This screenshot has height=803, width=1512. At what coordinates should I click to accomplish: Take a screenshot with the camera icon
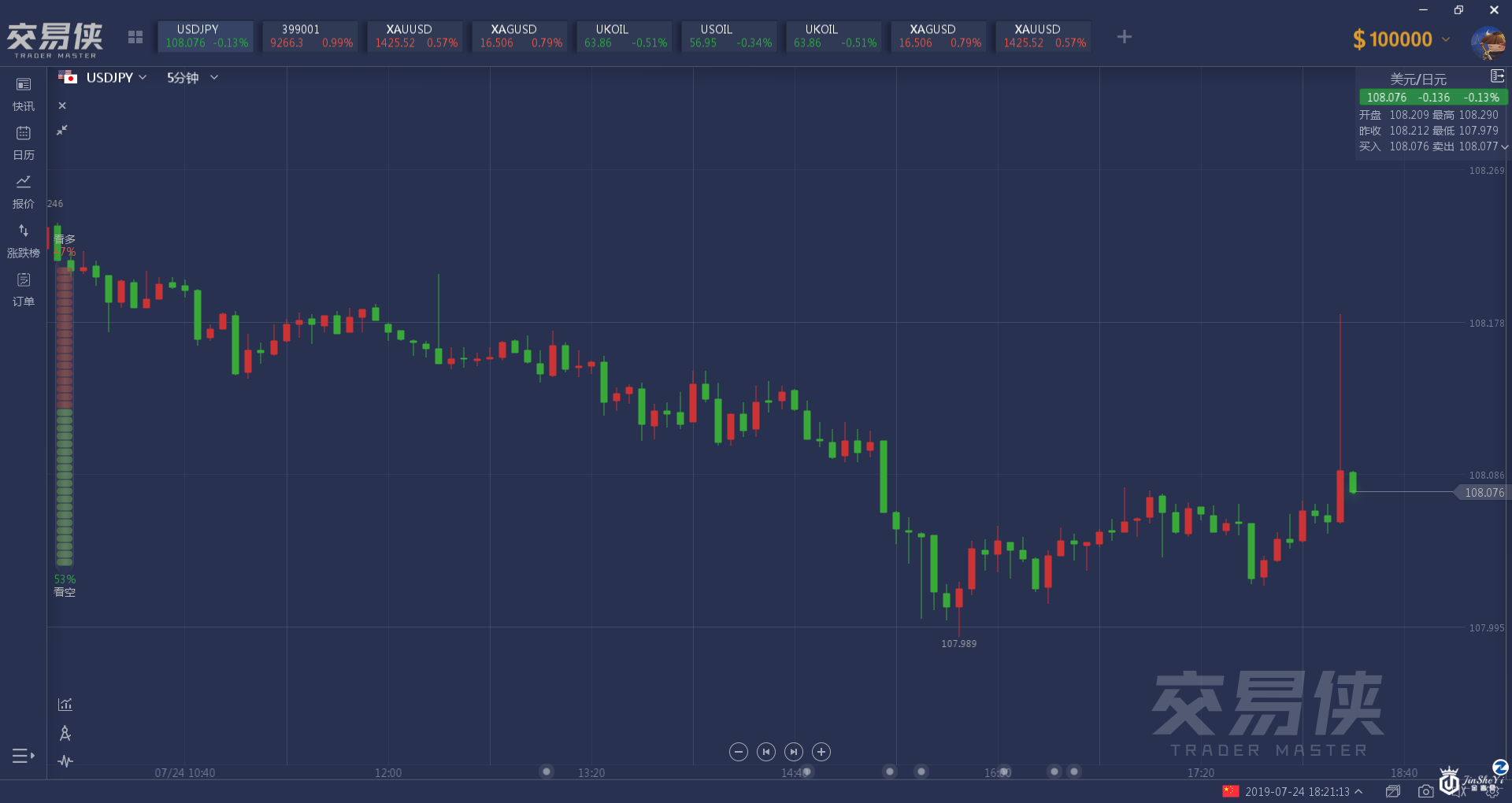pyautogui.click(x=1425, y=791)
